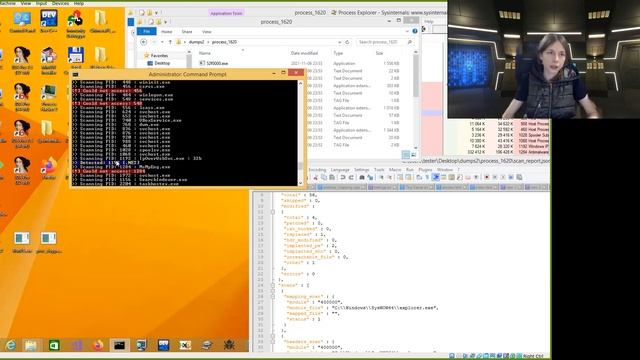Open the Home ribbon tab in Explorer
640x360 pixels.
click(167, 31)
